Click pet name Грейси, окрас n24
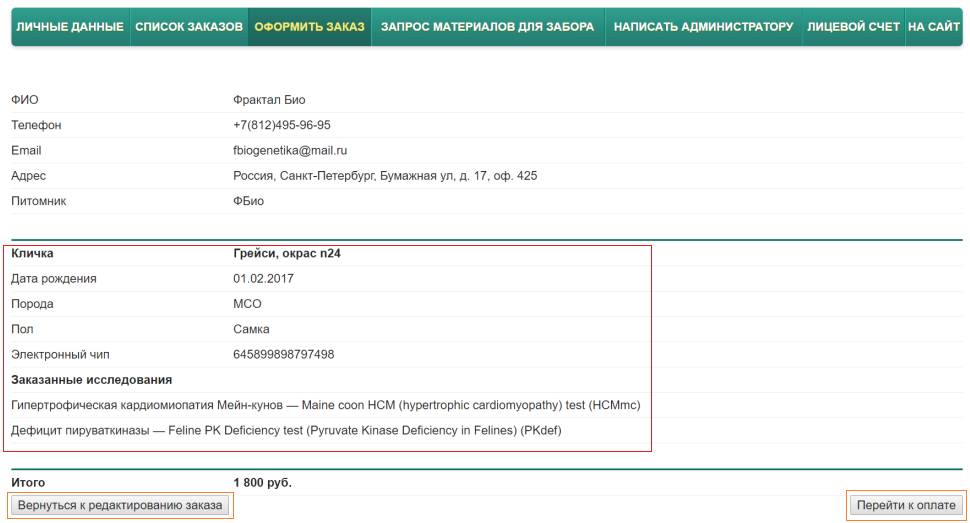This screenshot has width=970, height=523. tap(287, 253)
